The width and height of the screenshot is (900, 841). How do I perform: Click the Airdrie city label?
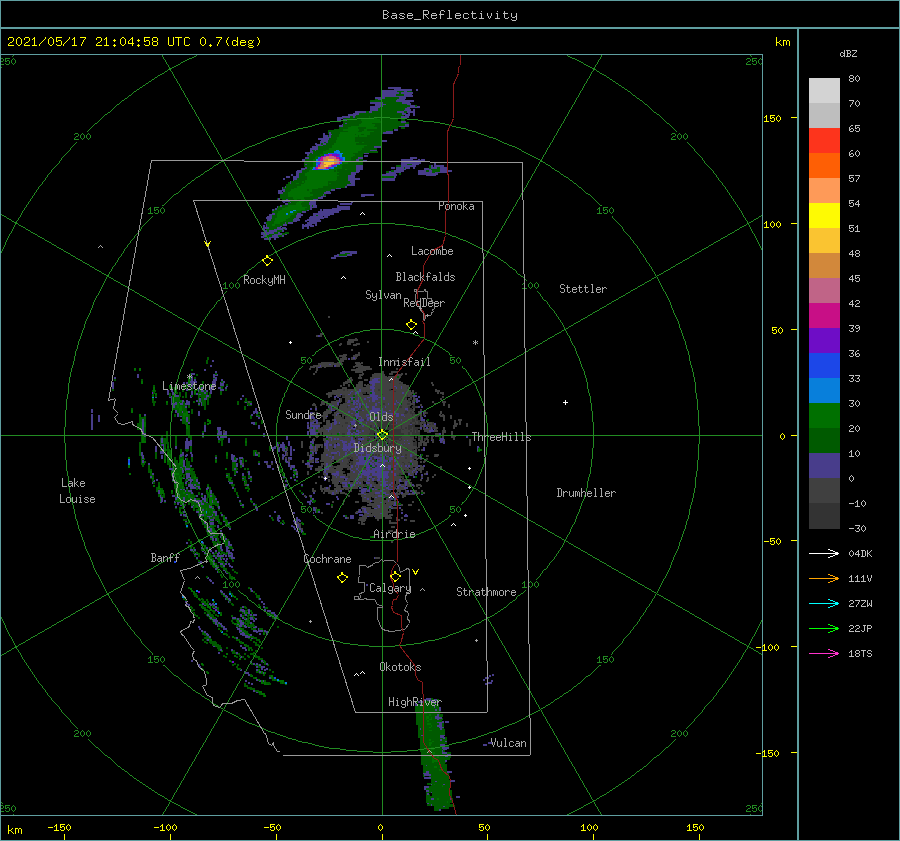394,534
